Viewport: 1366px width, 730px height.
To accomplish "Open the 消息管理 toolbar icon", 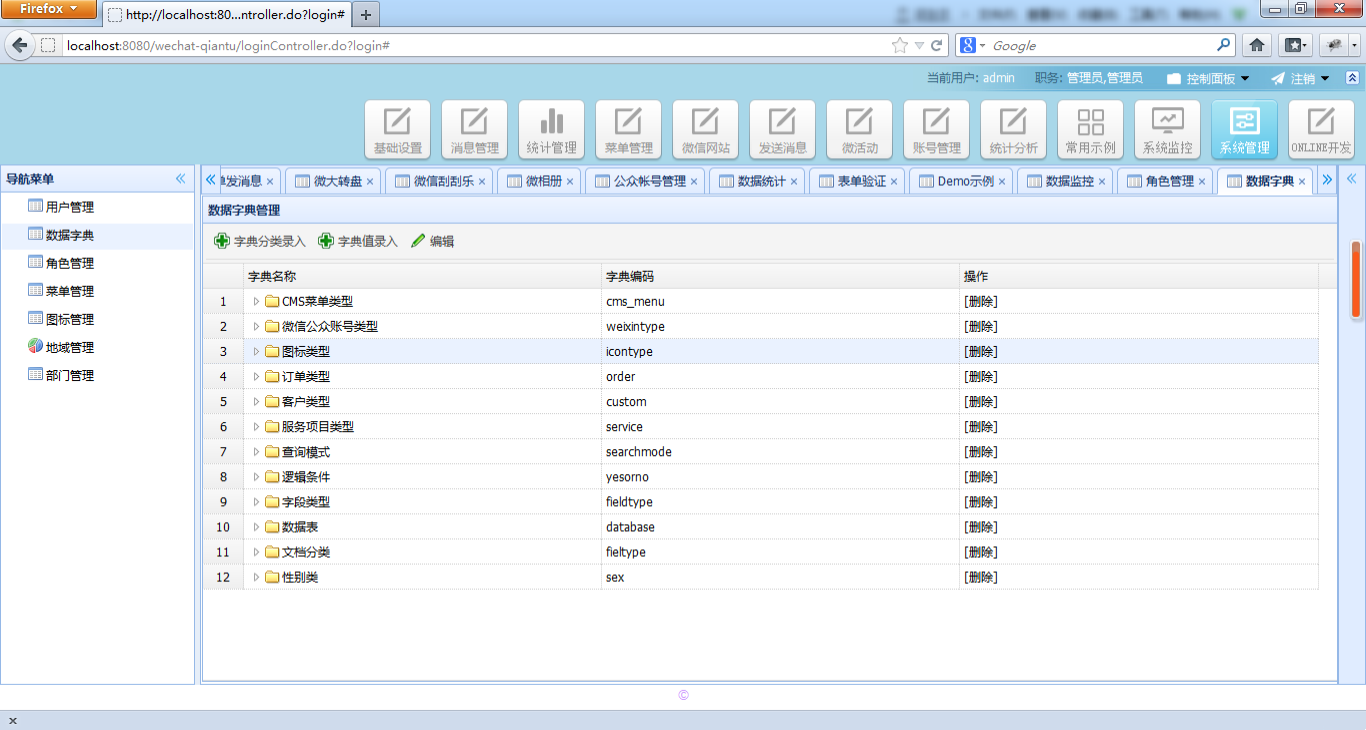I will click(x=474, y=129).
